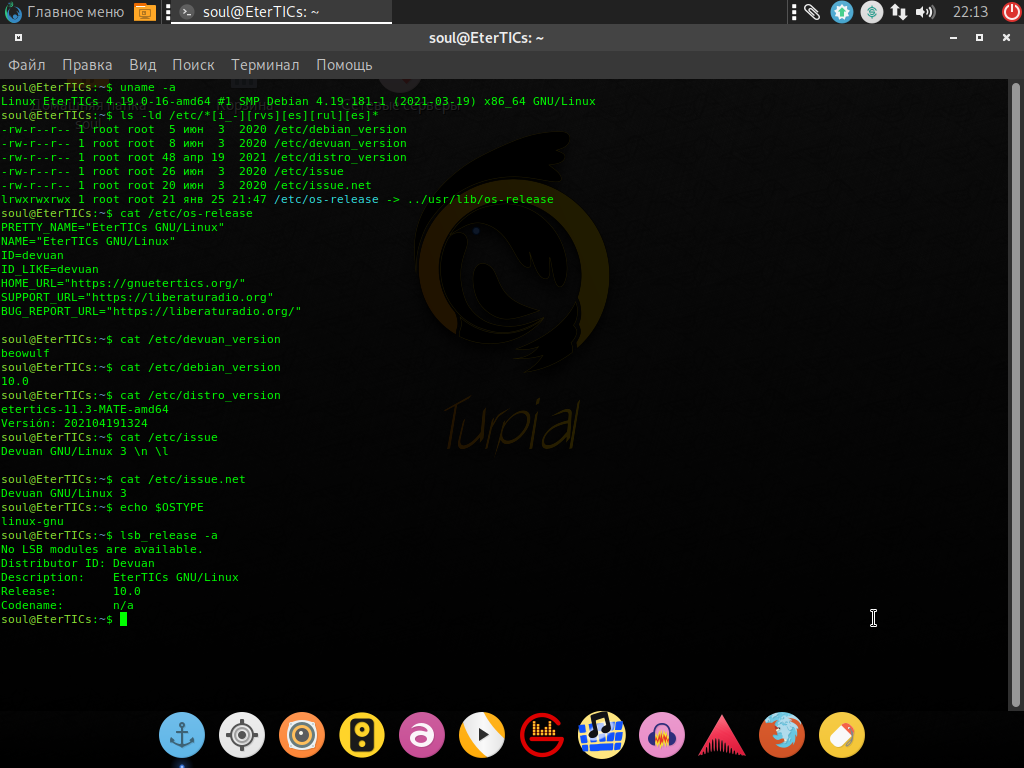Screen dimensions: 1024x768
Task: Click the BUG_REPORT_URL line
Action: 151,312
